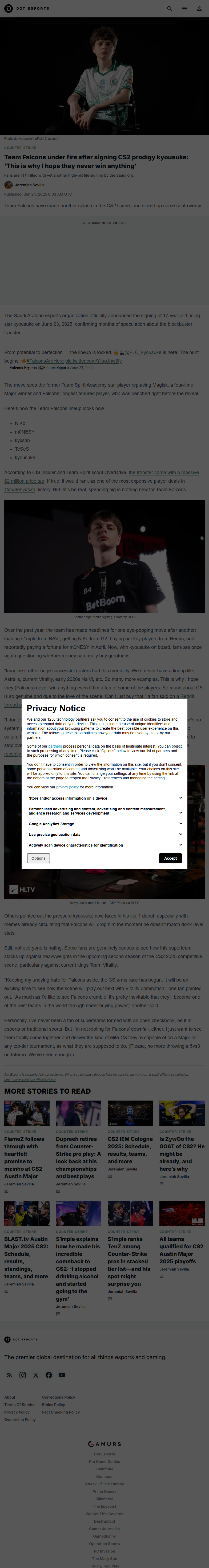Click the user account icon

pos(199,9)
